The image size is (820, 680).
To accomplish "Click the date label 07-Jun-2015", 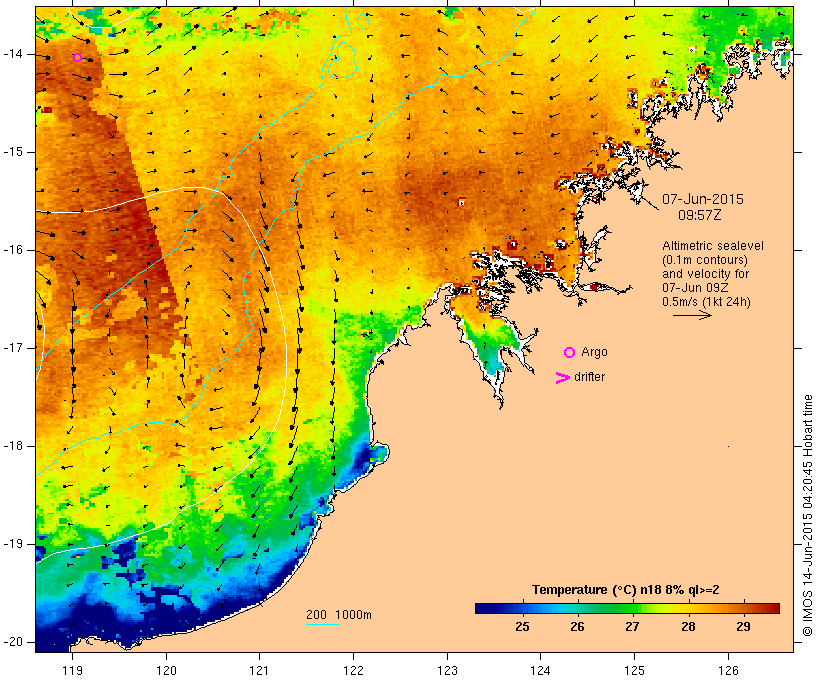I will click(703, 199).
